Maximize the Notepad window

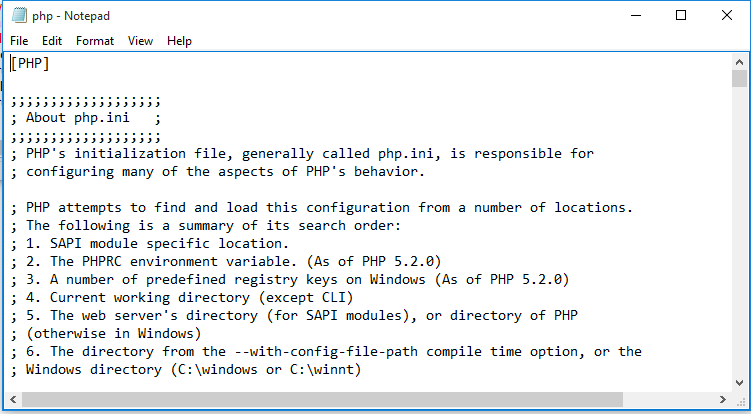pos(681,15)
